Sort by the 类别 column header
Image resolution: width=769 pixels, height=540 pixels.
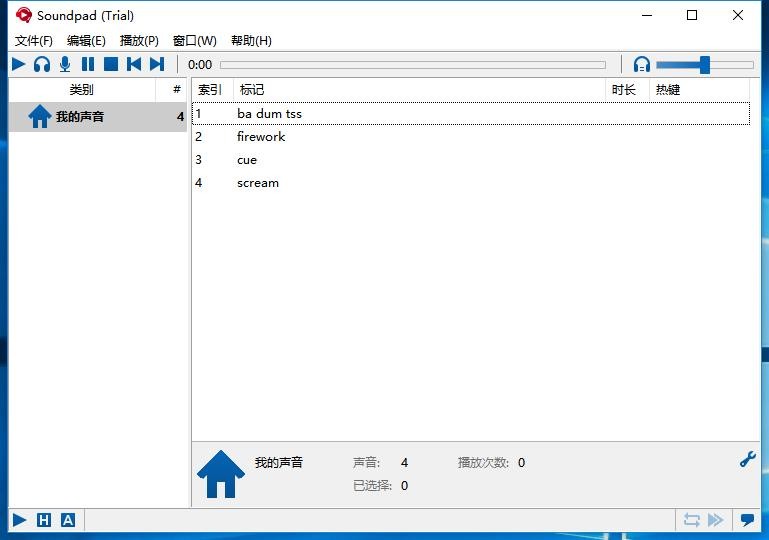[x=82, y=90]
